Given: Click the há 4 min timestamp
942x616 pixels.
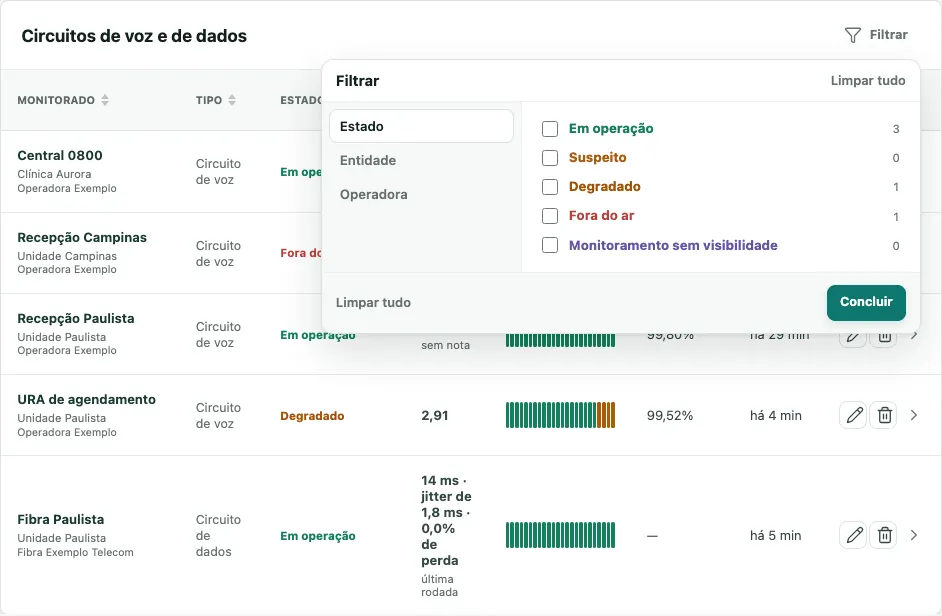Looking at the screenshot, I should [x=776, y=416].
